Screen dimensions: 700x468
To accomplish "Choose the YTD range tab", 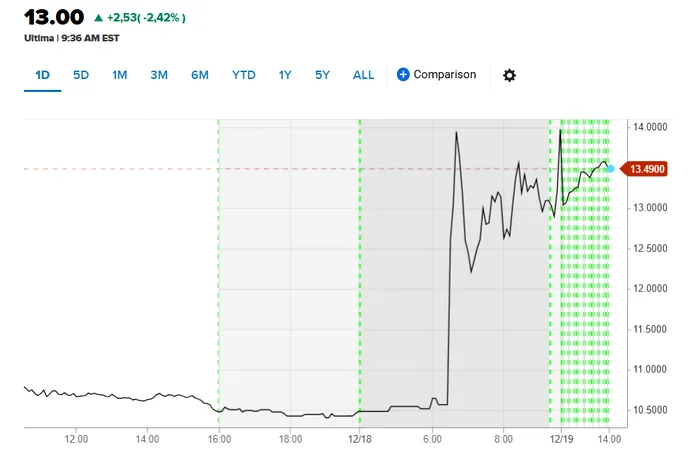I will coord(244,75).
